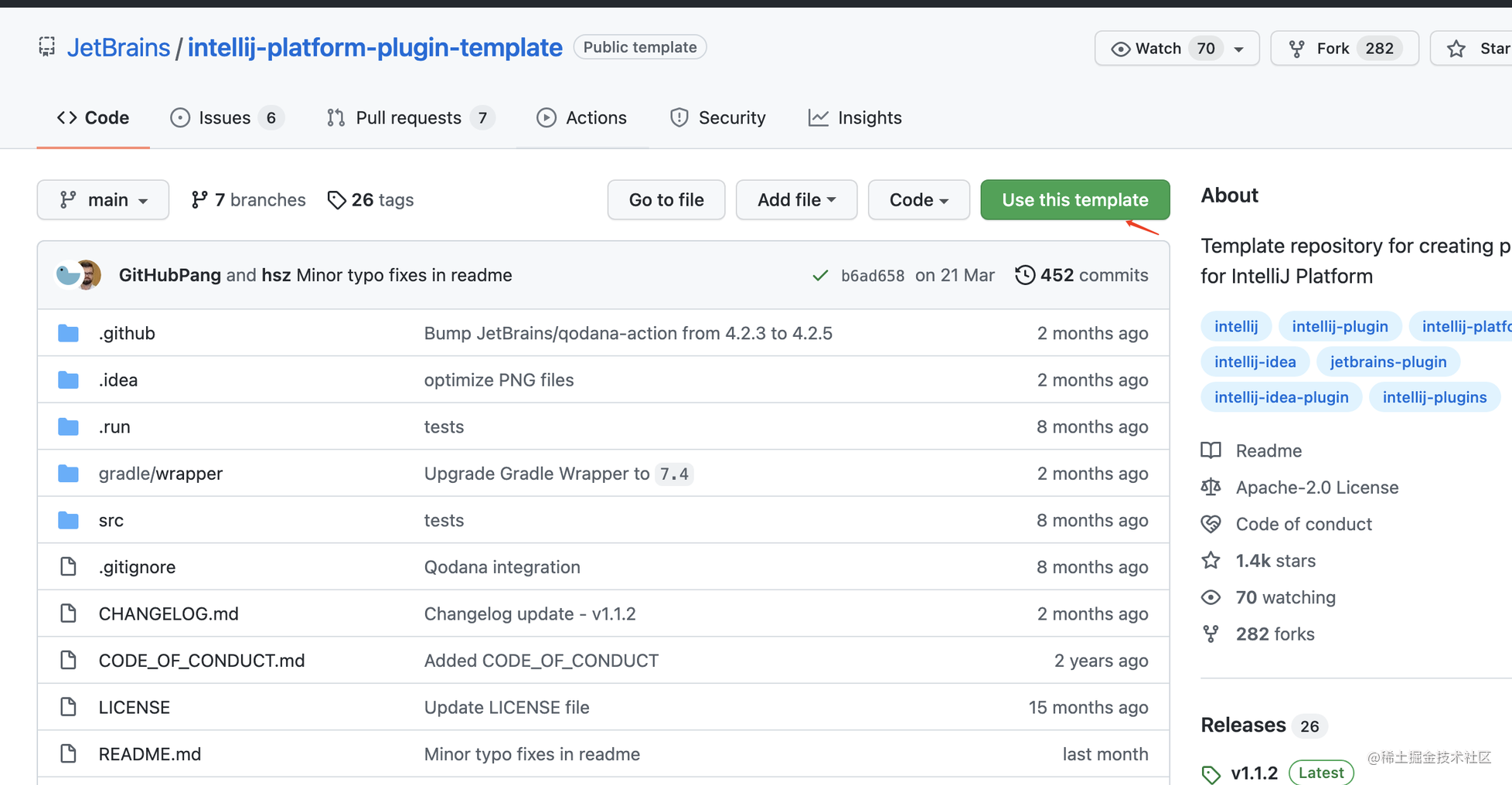This screenshot has width=1512, height=785.
Task: Open the main branch selector dropdown
Action: (103, 200)
